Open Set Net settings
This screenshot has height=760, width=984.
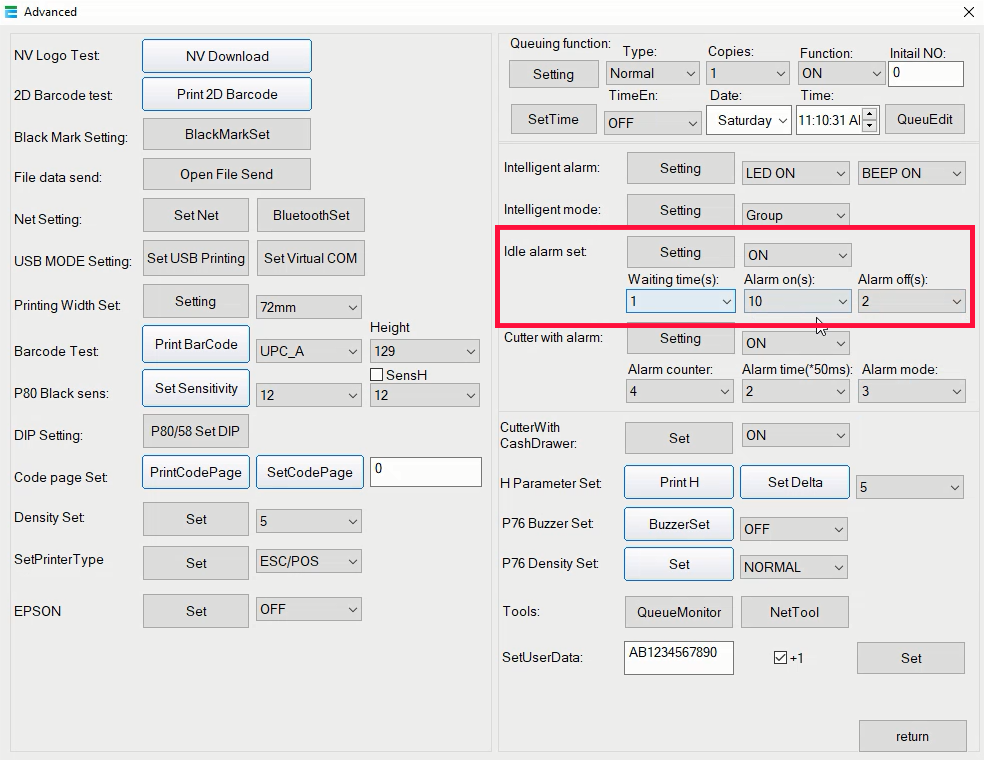click(196, 215)
